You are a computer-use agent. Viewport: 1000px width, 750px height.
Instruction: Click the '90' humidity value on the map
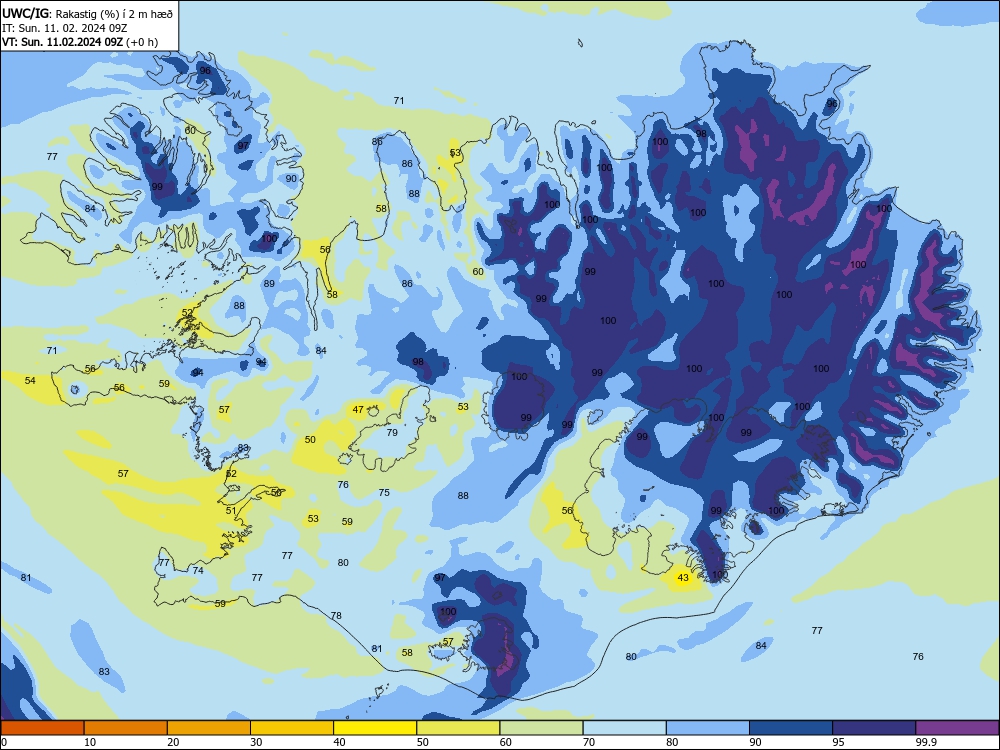click(291, 179)
